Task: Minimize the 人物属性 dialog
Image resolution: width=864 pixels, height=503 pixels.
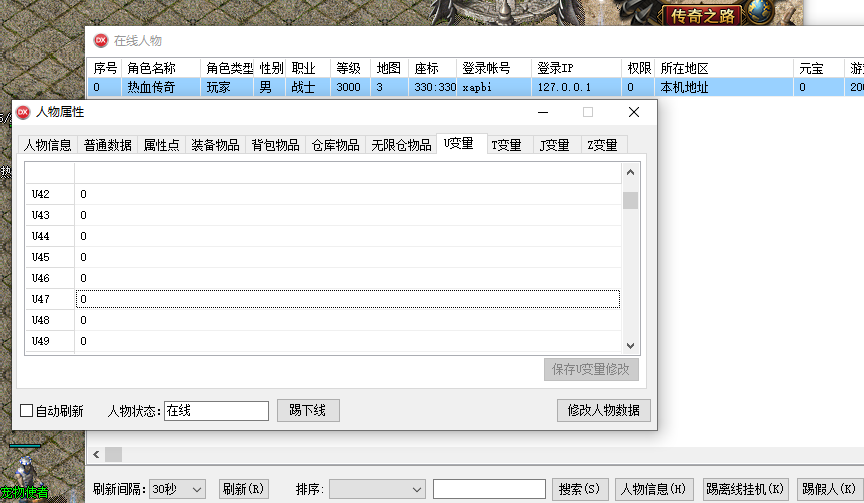Action: [542, 112]
